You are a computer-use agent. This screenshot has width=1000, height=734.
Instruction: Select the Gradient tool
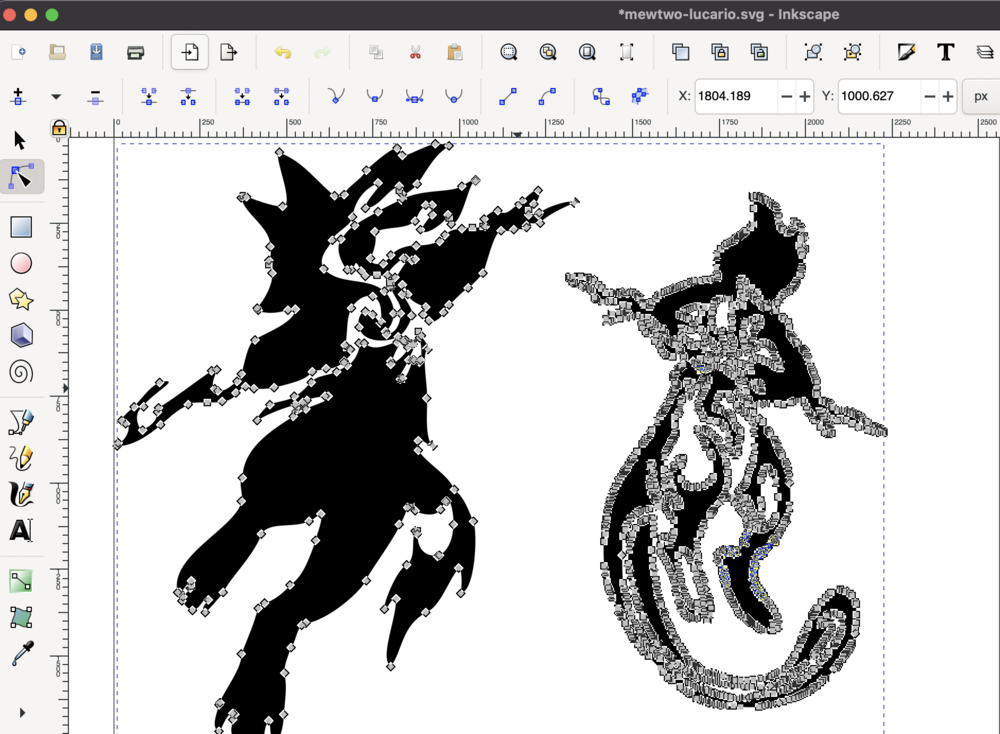click(21, 581)
